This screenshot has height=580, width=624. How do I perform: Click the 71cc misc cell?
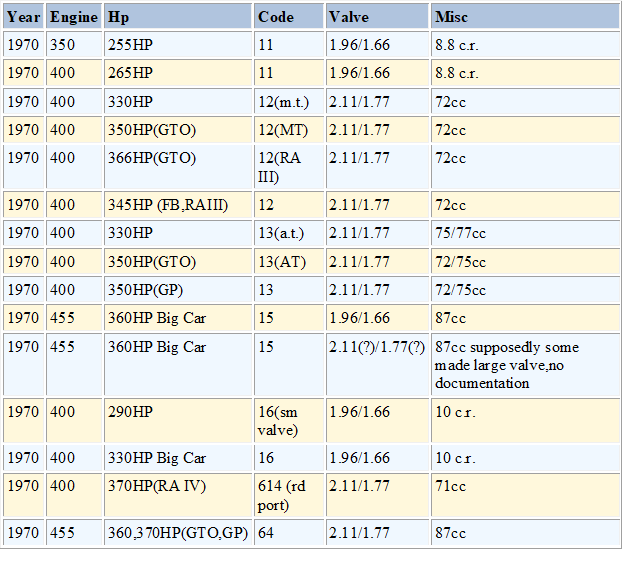tap(526, 495)
